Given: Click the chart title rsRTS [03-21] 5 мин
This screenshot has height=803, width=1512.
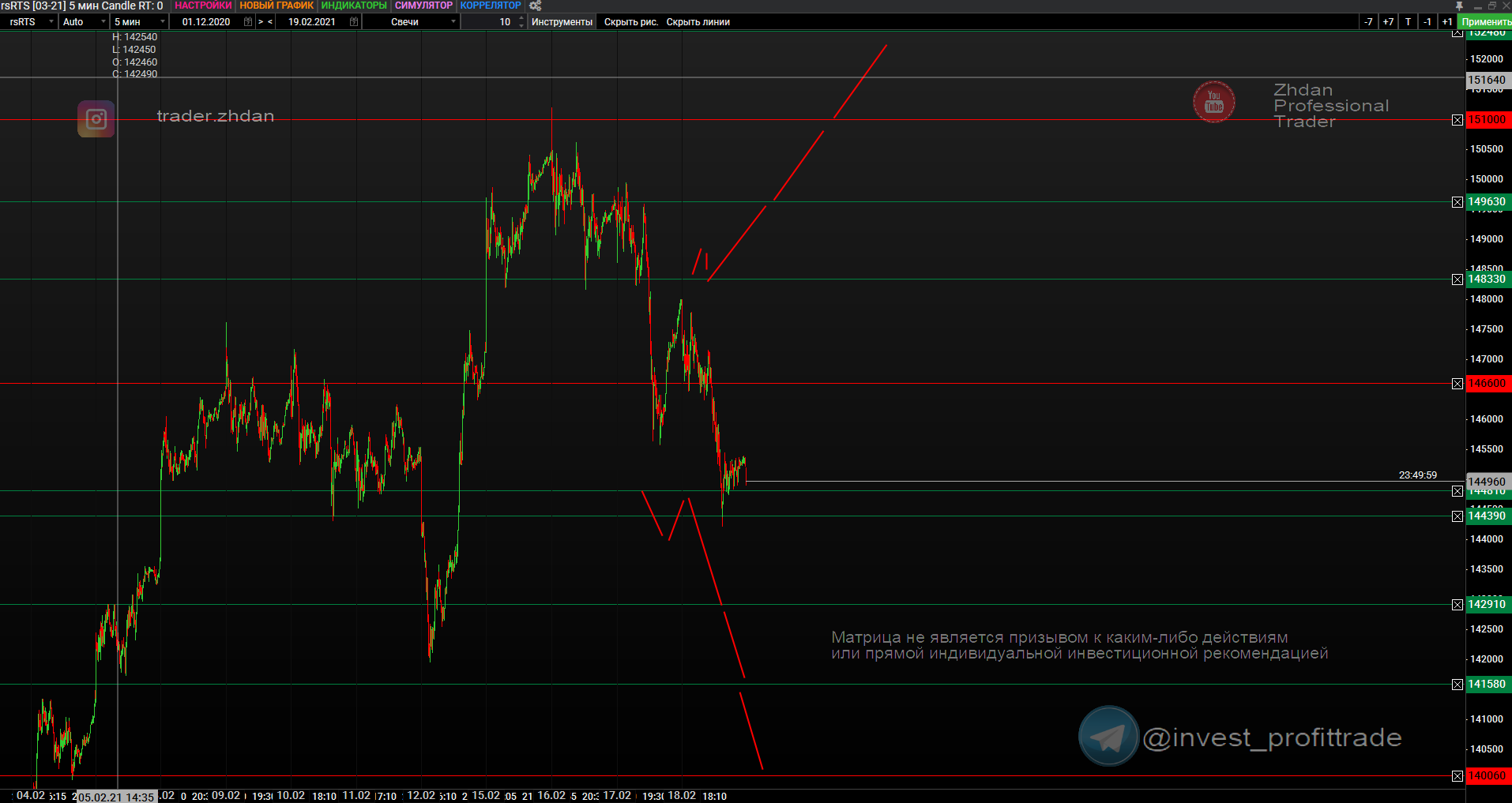Looking at the screenshot, I should coord(49,6).
